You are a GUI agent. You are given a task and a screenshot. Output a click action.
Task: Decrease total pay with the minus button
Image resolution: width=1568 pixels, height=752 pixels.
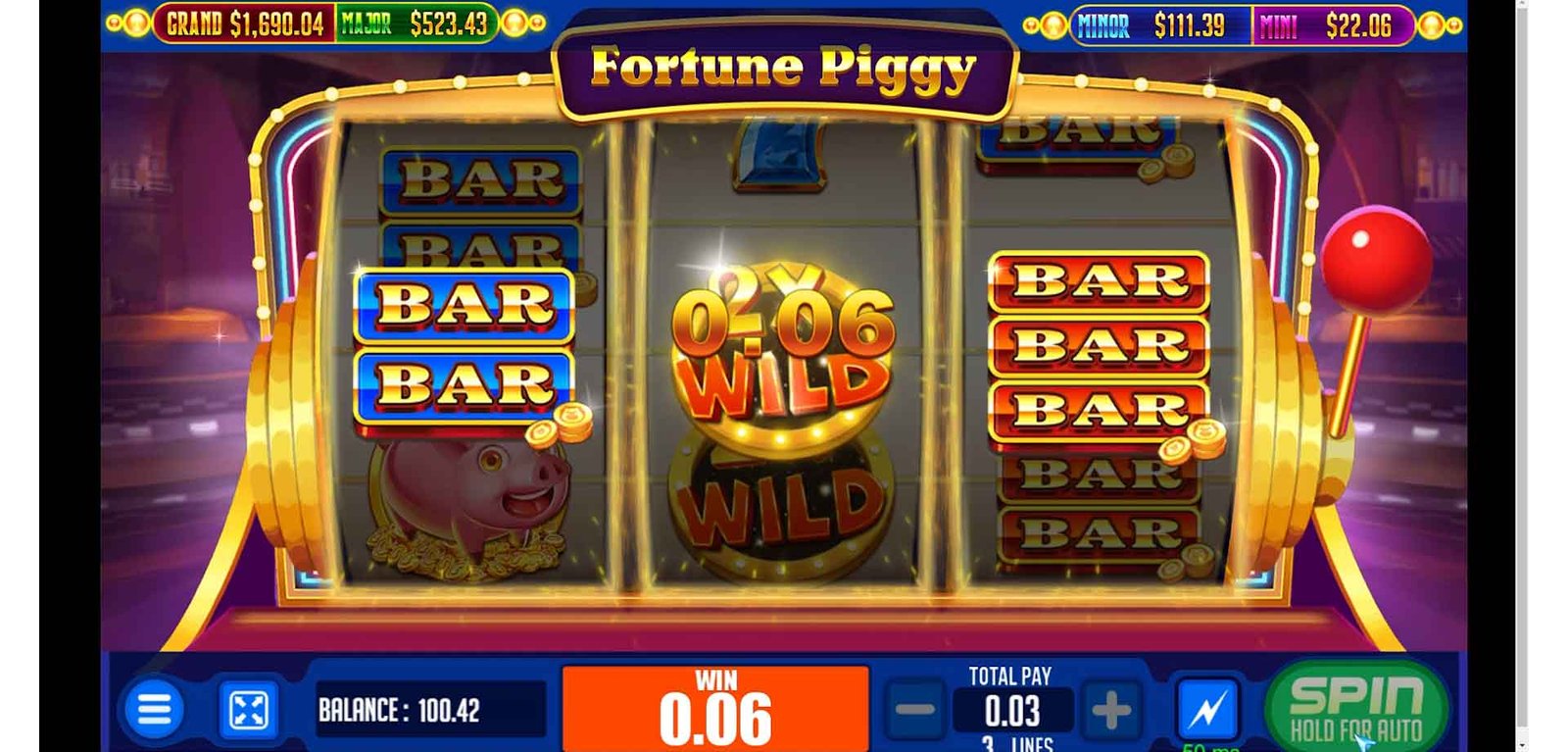pyautogui.click(x=915, y=710)
